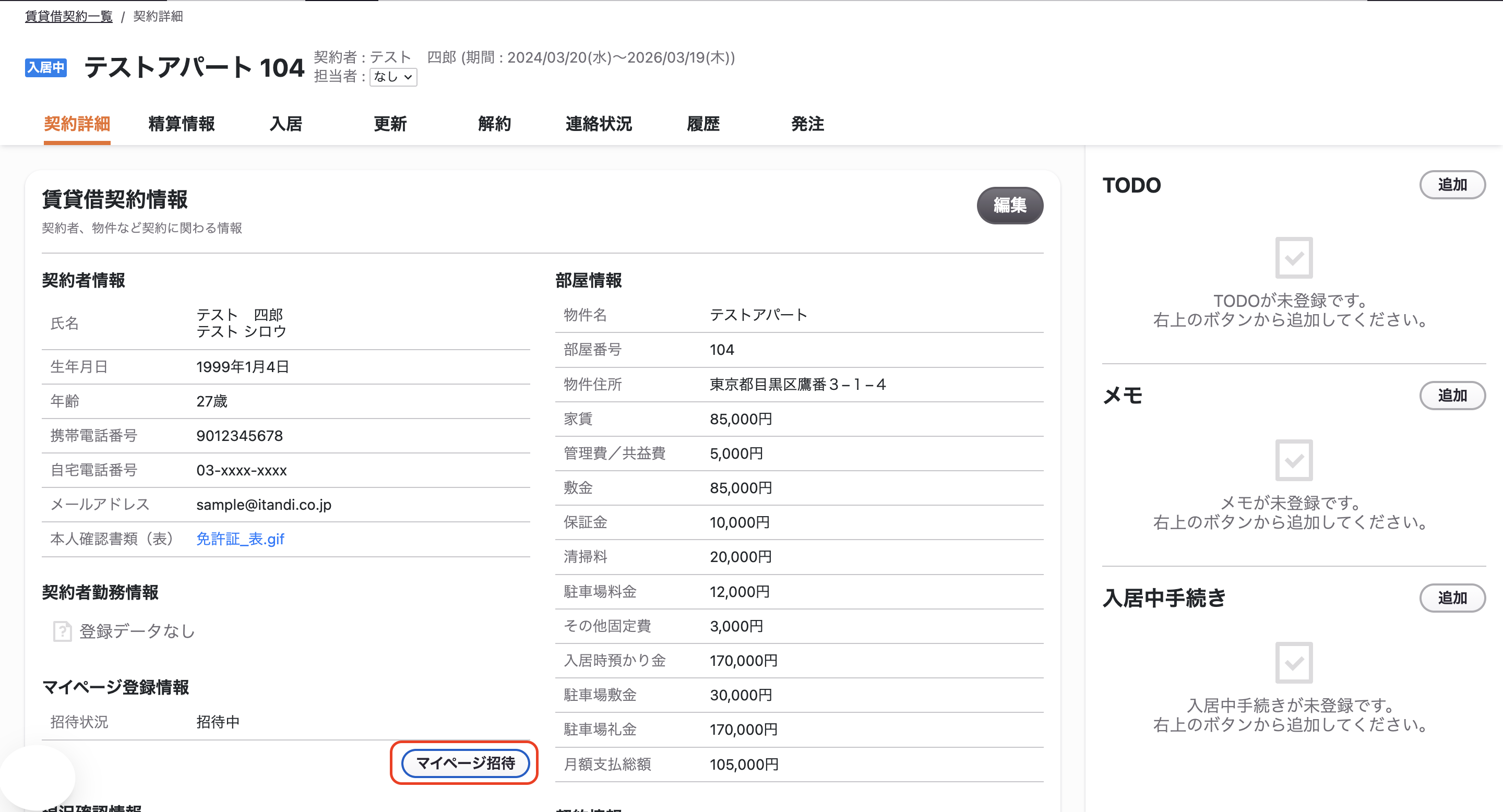Select the 保証金 value 10,000円

tap(739, 522)
